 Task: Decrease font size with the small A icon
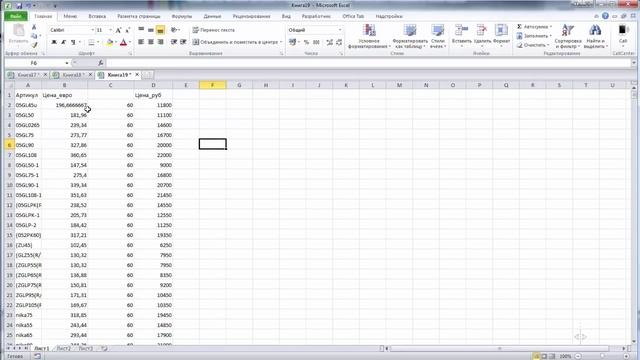[x=127, y=30]
